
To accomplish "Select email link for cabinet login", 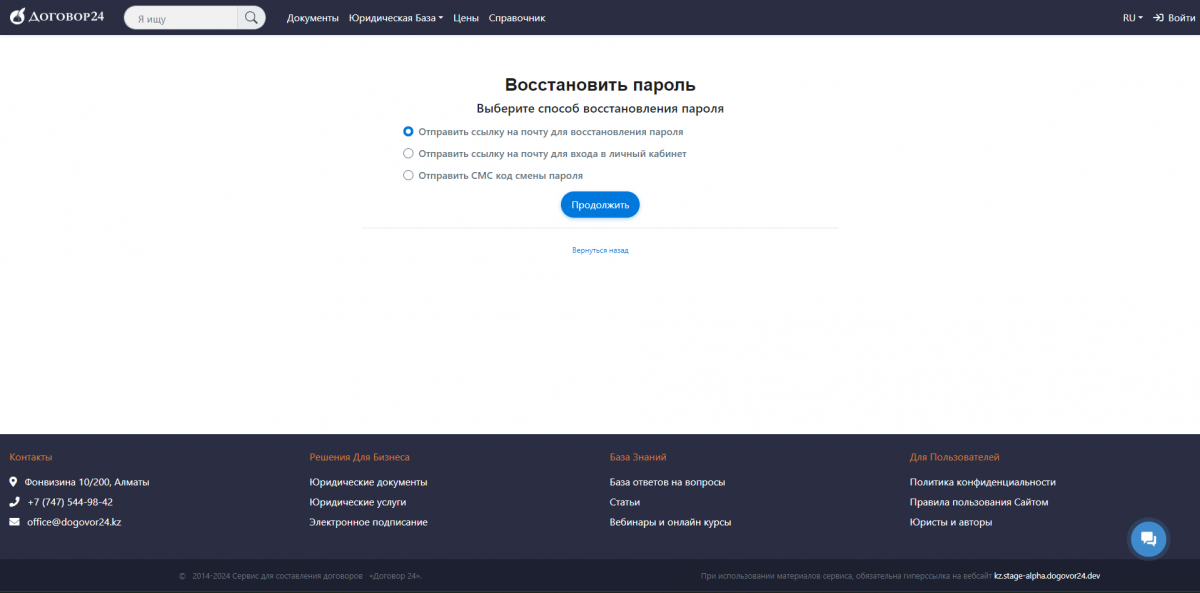I will 408,153.
